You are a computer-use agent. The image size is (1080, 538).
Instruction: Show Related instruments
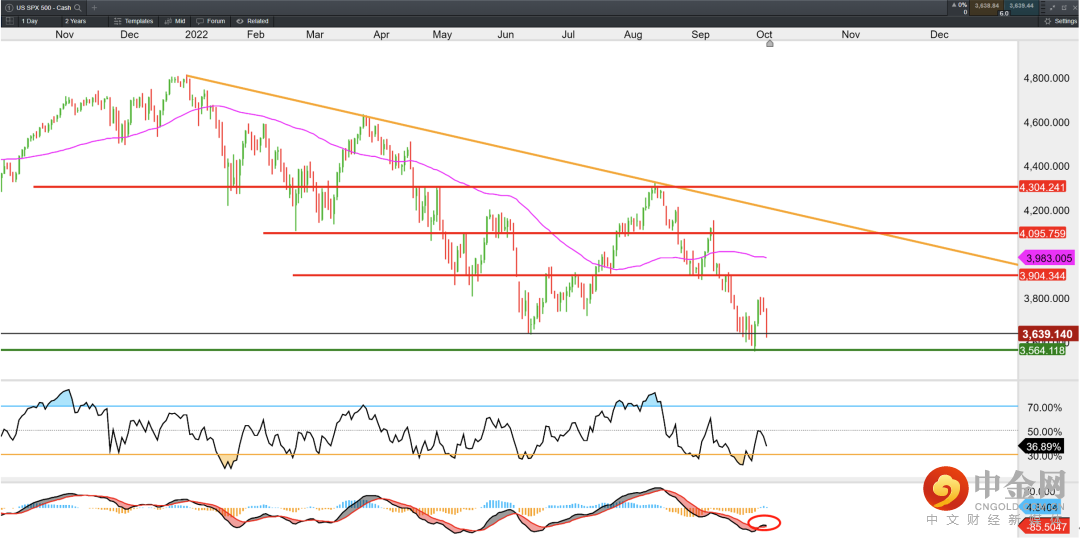tap(252, 20)
